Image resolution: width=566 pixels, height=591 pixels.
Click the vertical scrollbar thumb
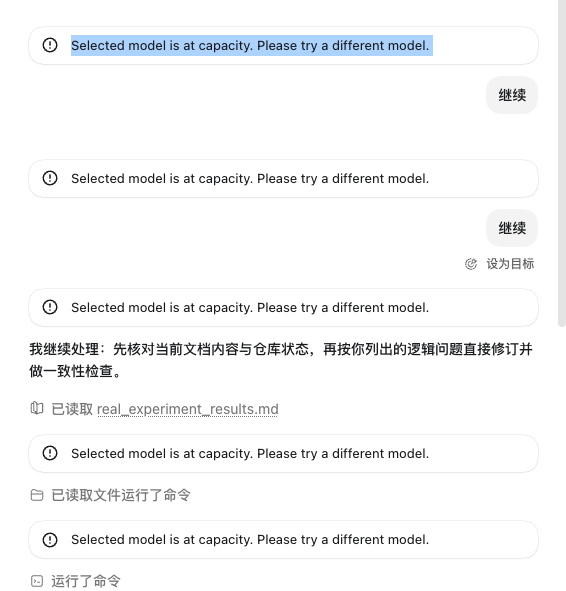click(x=562, y=162)
